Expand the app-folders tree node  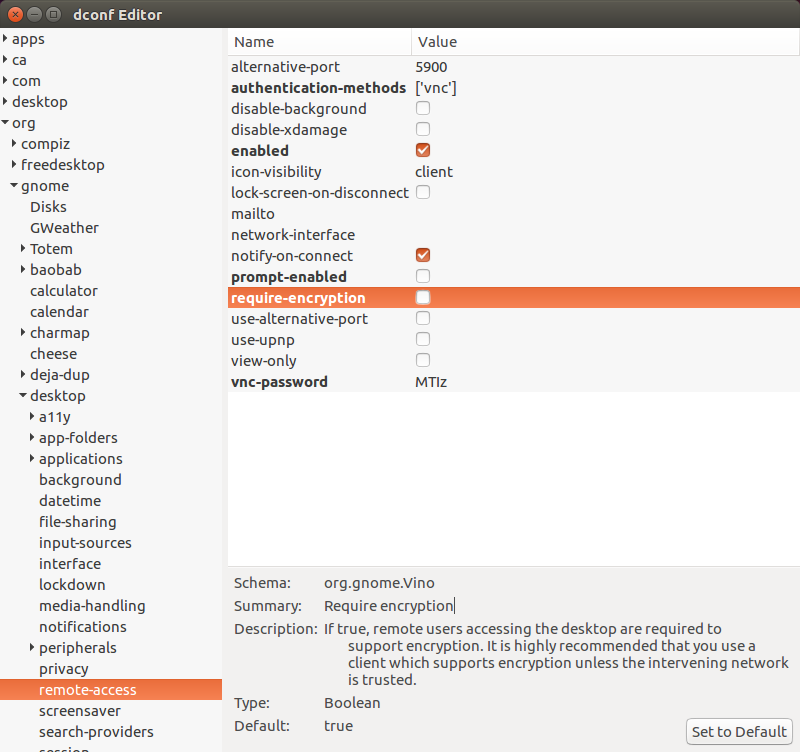point(32,437)
